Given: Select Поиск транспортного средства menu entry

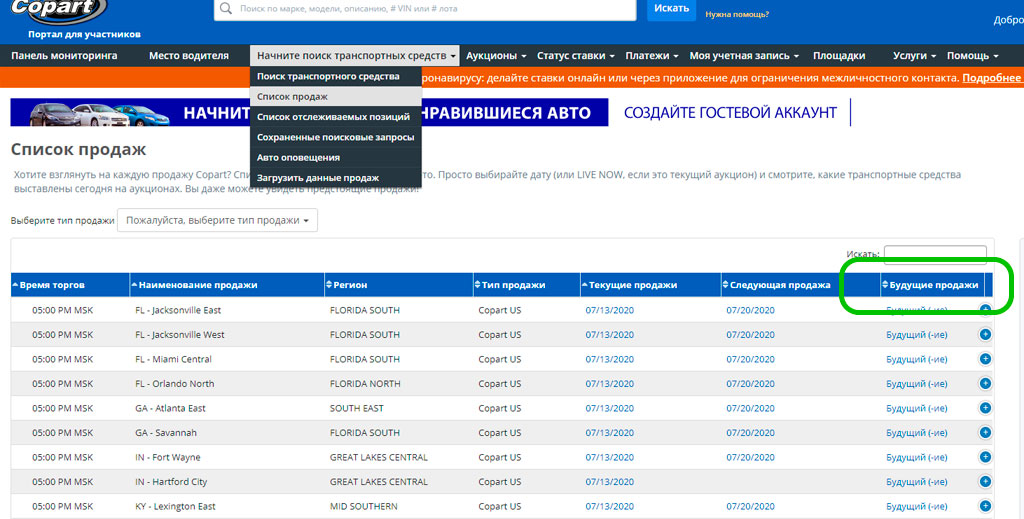Looking at the screenshot, I should click(336, 76).
